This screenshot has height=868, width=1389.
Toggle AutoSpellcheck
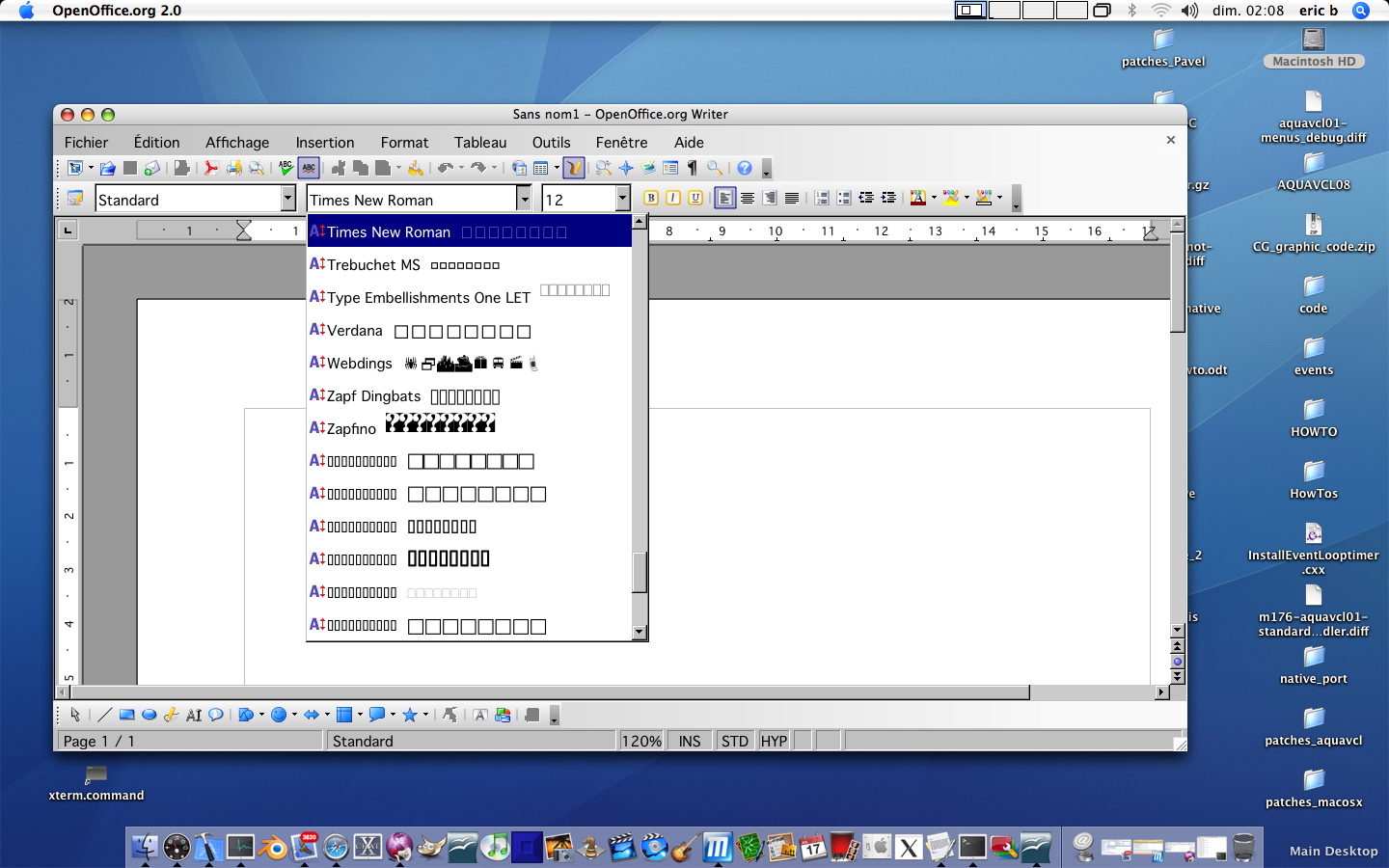[x=308, y=168]
